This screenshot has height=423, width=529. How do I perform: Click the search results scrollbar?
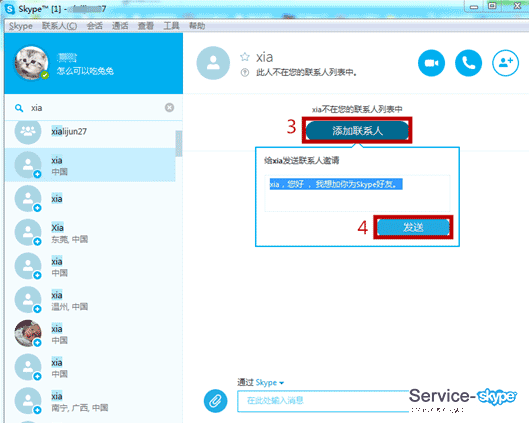[x=179, y=143]
